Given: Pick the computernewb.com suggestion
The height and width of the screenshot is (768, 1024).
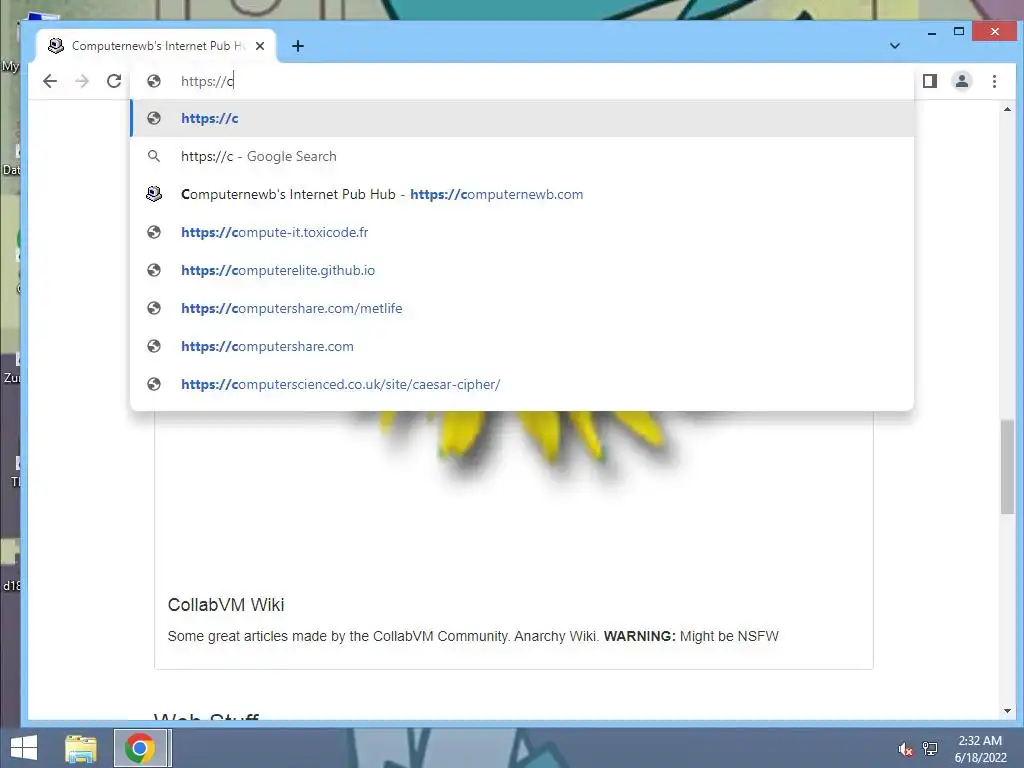Looking at the screenshot, I should [x=522, y=194].
